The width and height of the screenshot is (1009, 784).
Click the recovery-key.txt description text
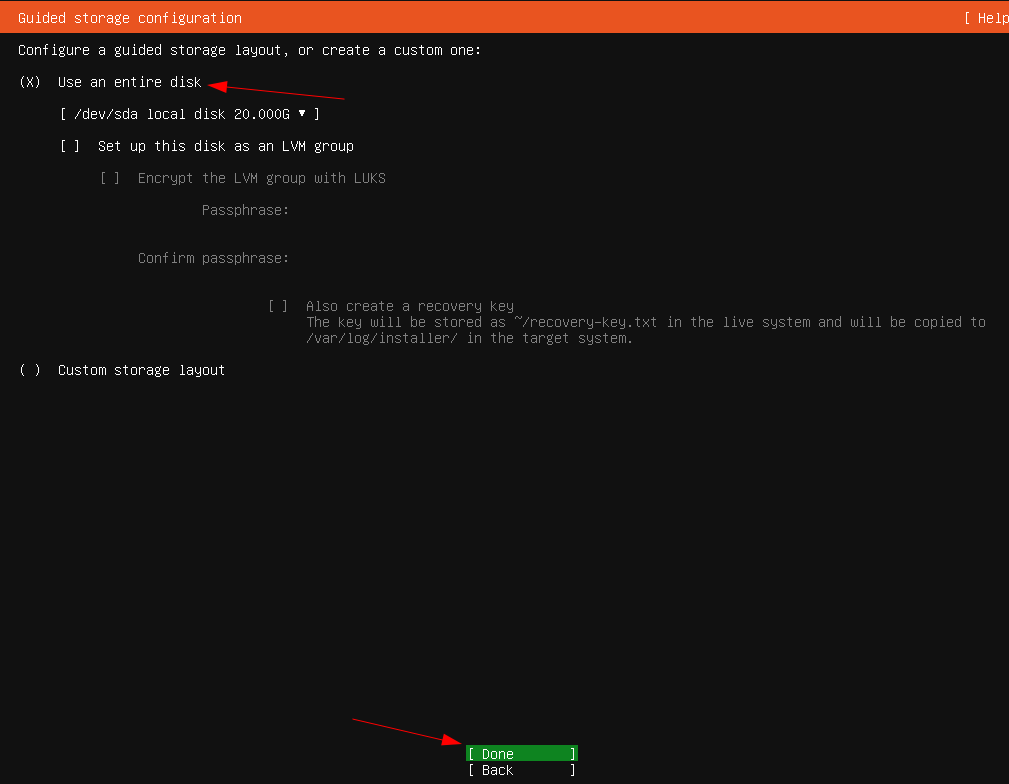tap(645, 322)
